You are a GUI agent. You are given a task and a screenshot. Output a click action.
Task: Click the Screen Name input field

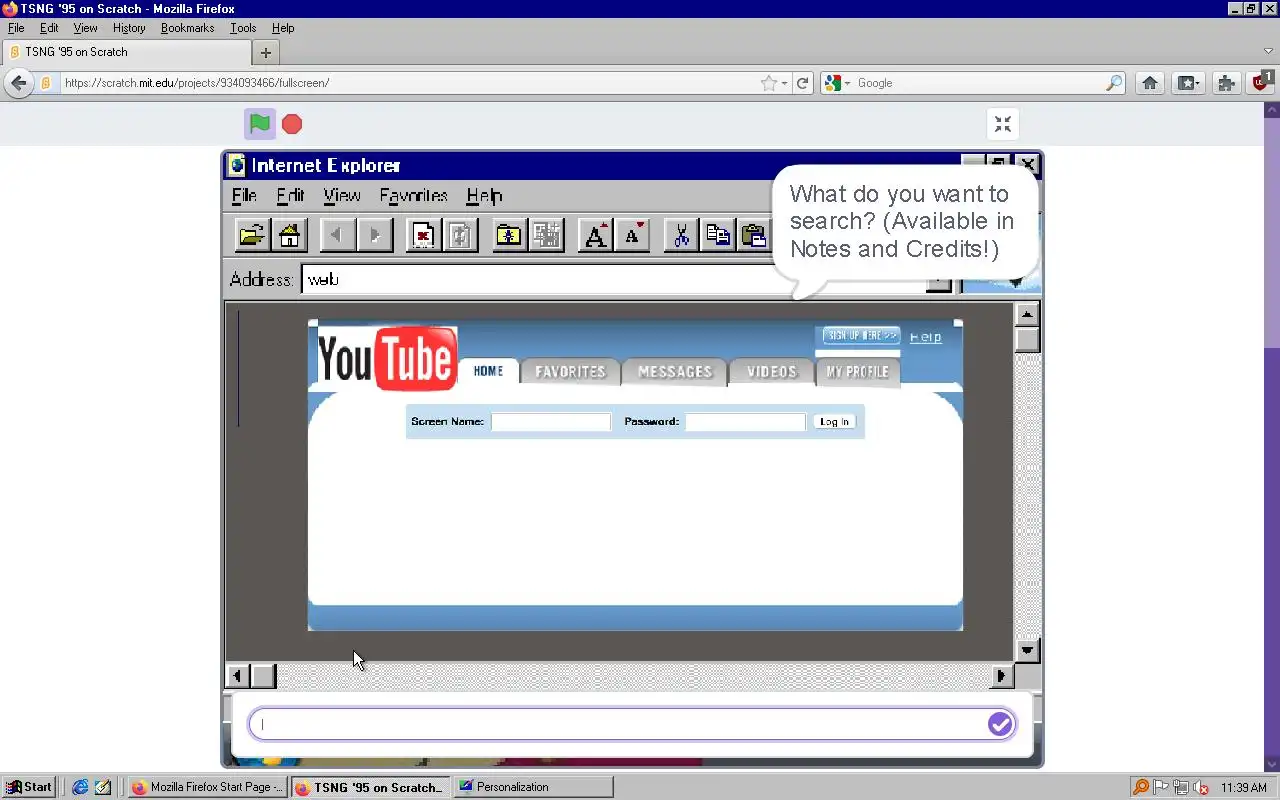click(x=551, y=422)
